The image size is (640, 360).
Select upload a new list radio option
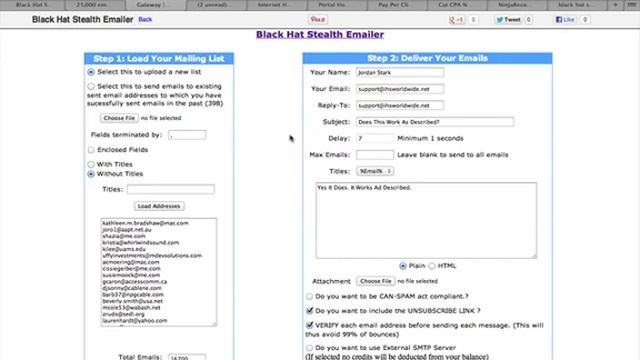click(91, 72)
